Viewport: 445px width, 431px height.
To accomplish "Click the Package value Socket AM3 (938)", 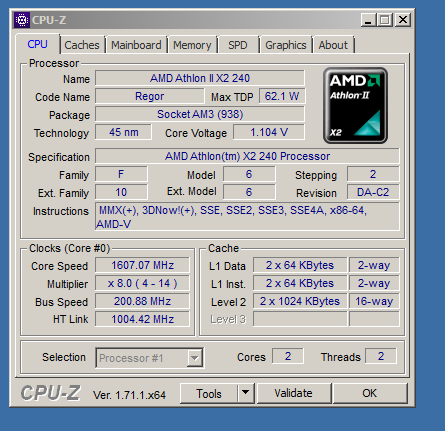I will (200, 114).
